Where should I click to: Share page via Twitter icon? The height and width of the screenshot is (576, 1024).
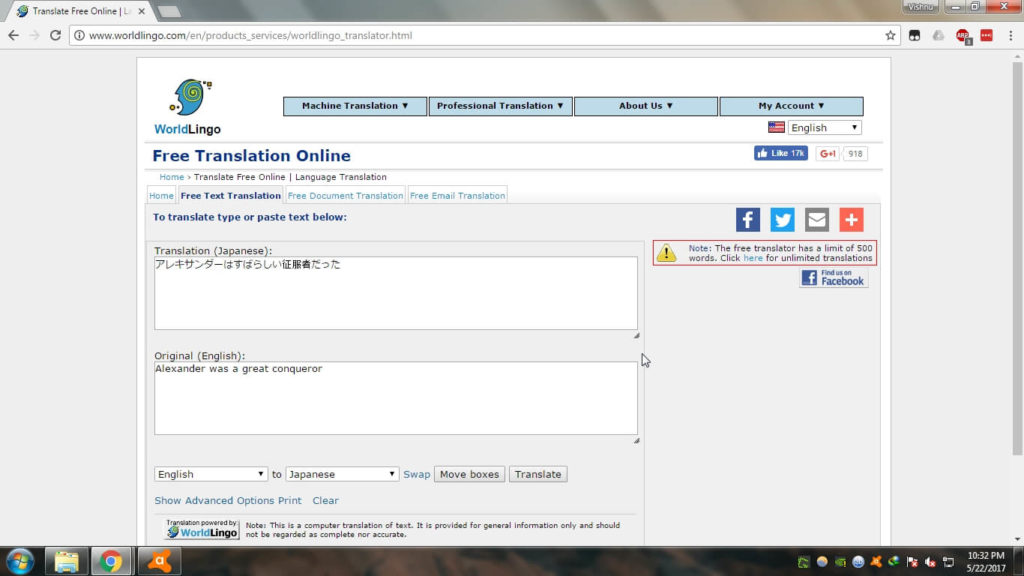pos(782,220)
